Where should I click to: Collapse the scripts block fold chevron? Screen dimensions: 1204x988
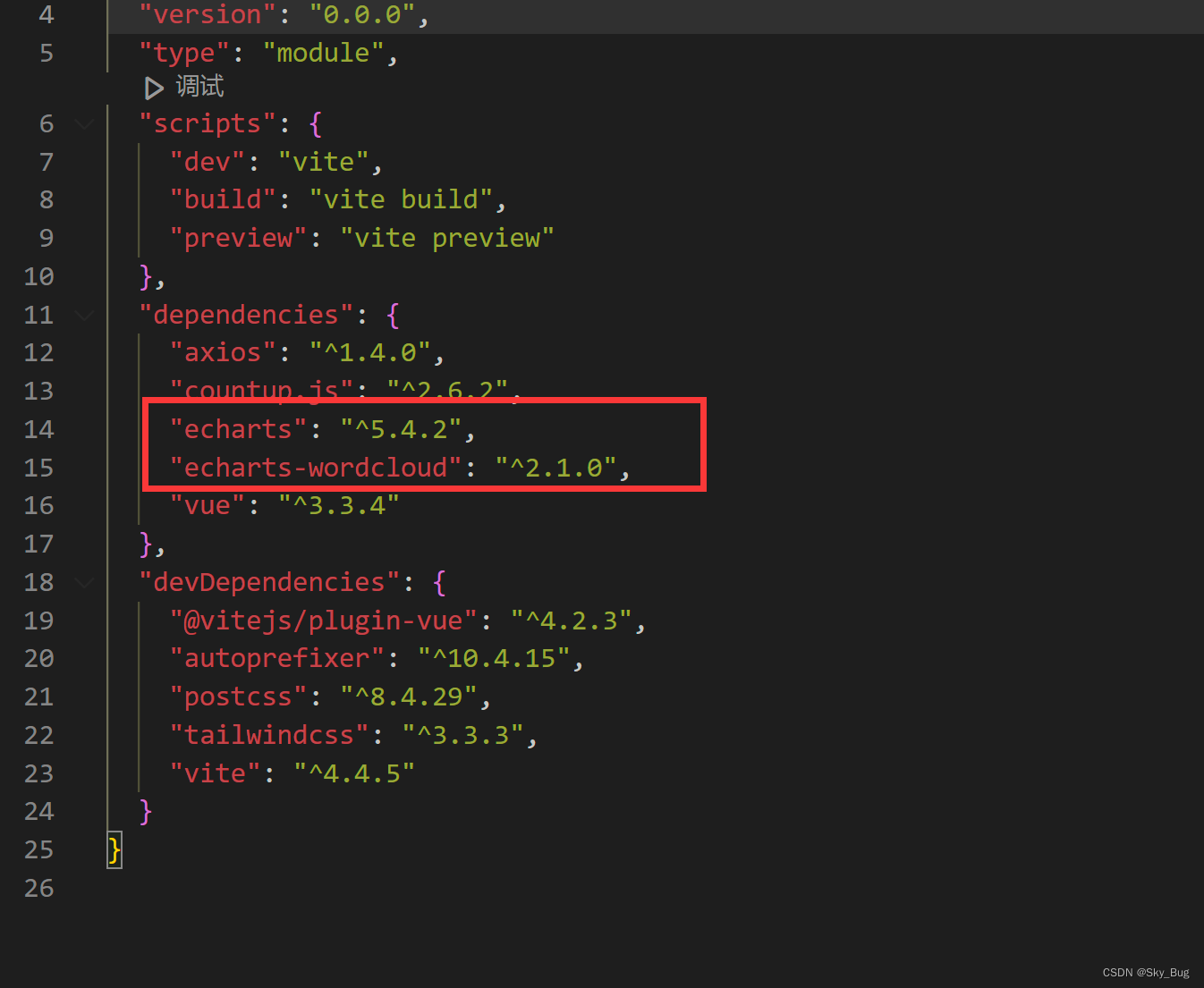pos(85,123)
